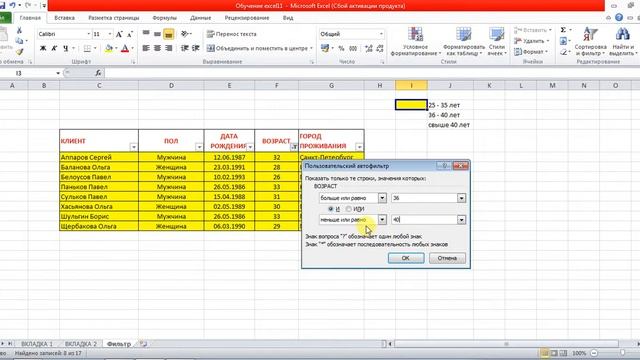Select the И radio button

(331, 209)
